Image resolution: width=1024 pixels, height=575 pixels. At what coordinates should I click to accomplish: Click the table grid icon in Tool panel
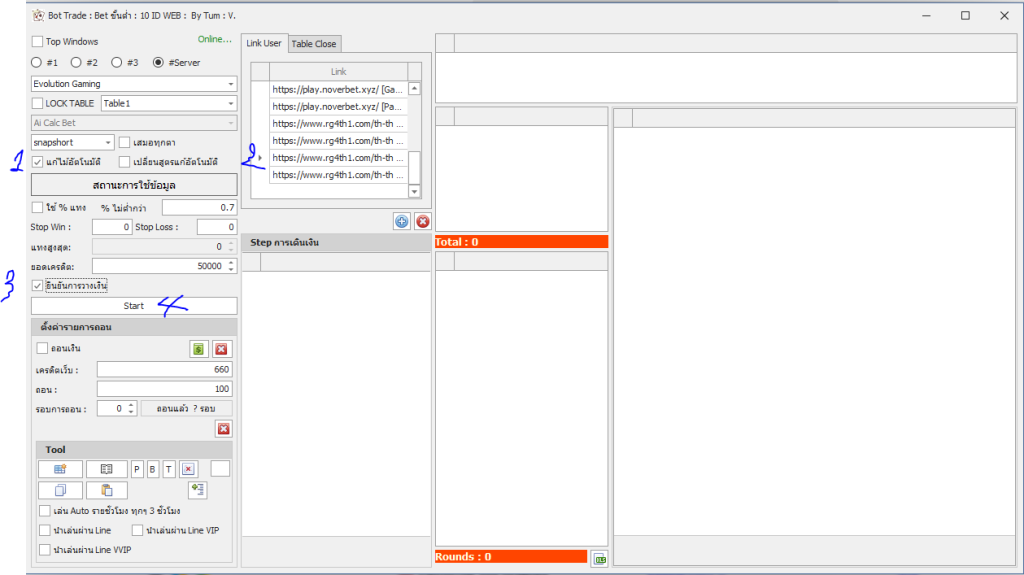coord(60,469)
